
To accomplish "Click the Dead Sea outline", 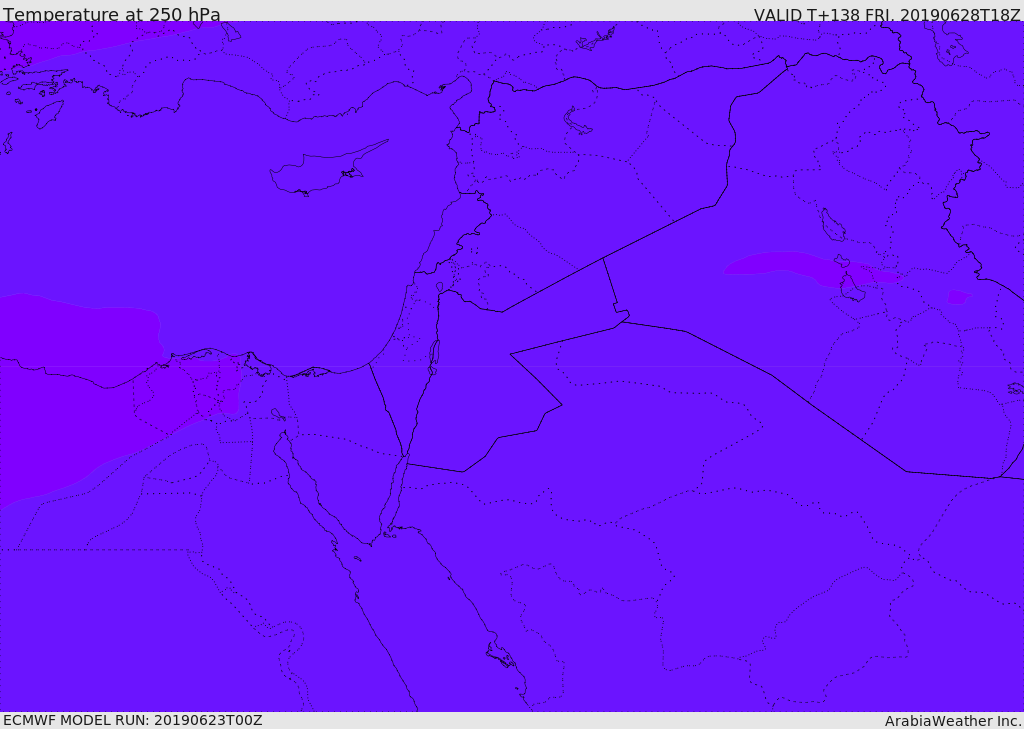I will pyautogui.click(x=434, y=357).
